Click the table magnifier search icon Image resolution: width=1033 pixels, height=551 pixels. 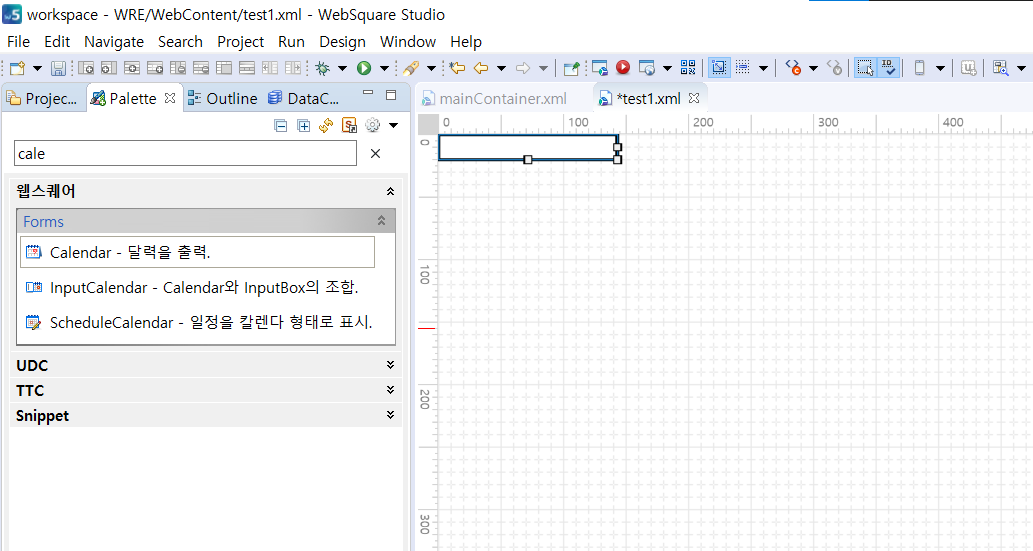pyautogui.click(x=1001, y=68)
